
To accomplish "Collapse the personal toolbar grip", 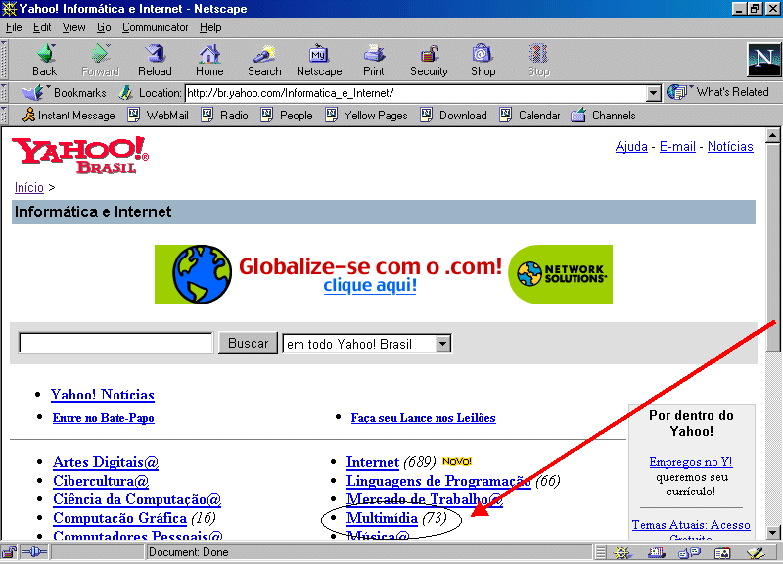I will click(x=4, y=115).
